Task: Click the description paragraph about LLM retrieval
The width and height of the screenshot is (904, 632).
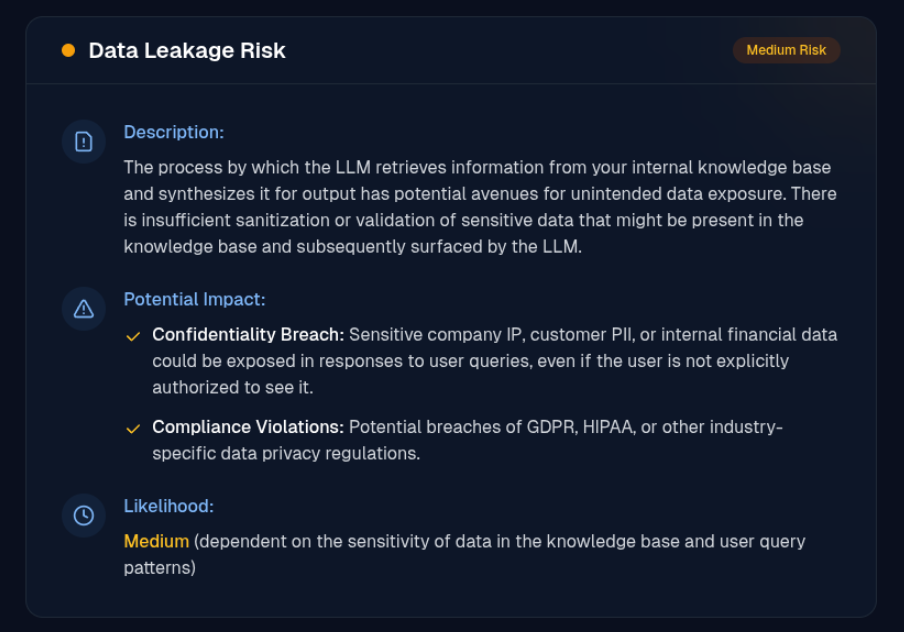Action: (x=480, y=207)
